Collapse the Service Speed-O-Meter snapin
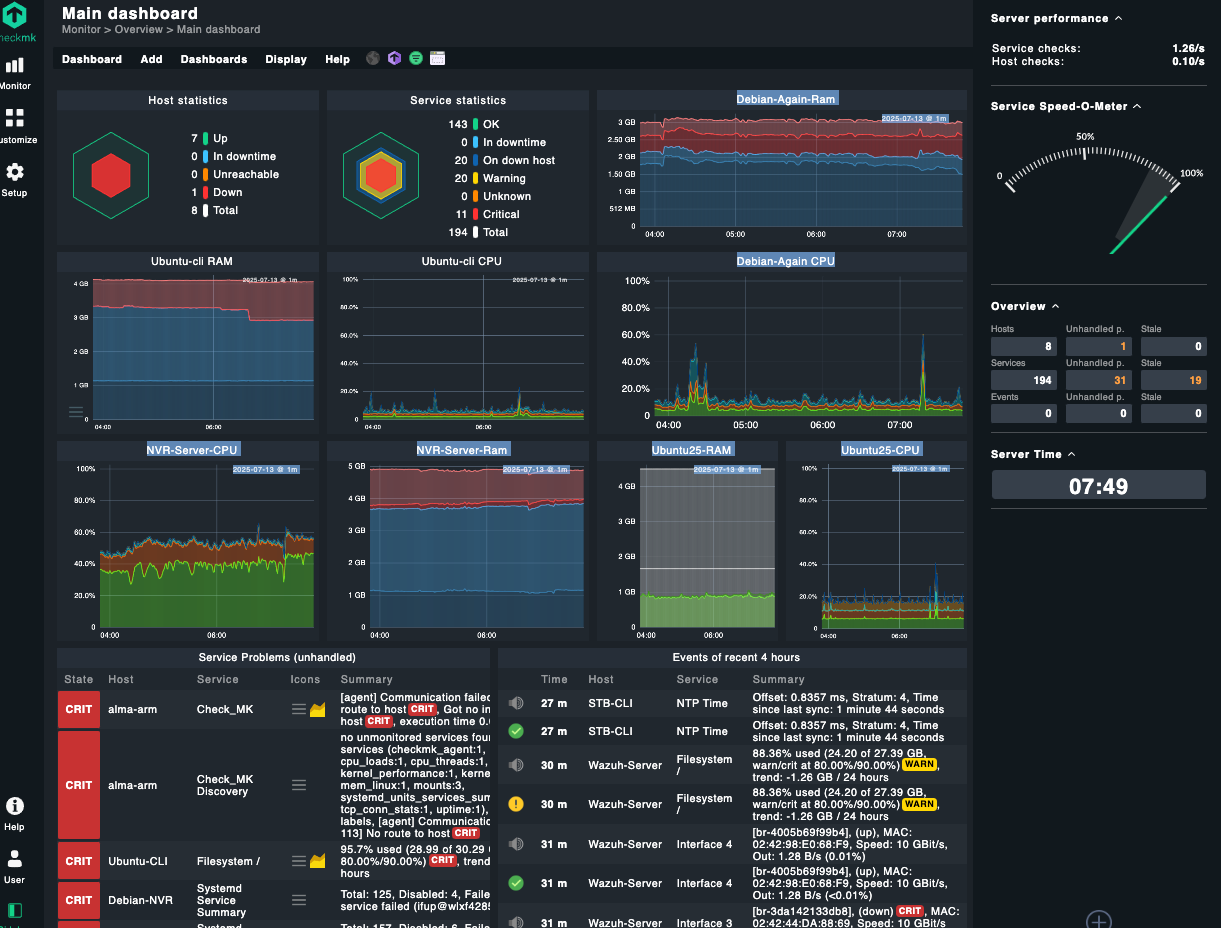The image size is (1221, 928). coord(1137,106)
